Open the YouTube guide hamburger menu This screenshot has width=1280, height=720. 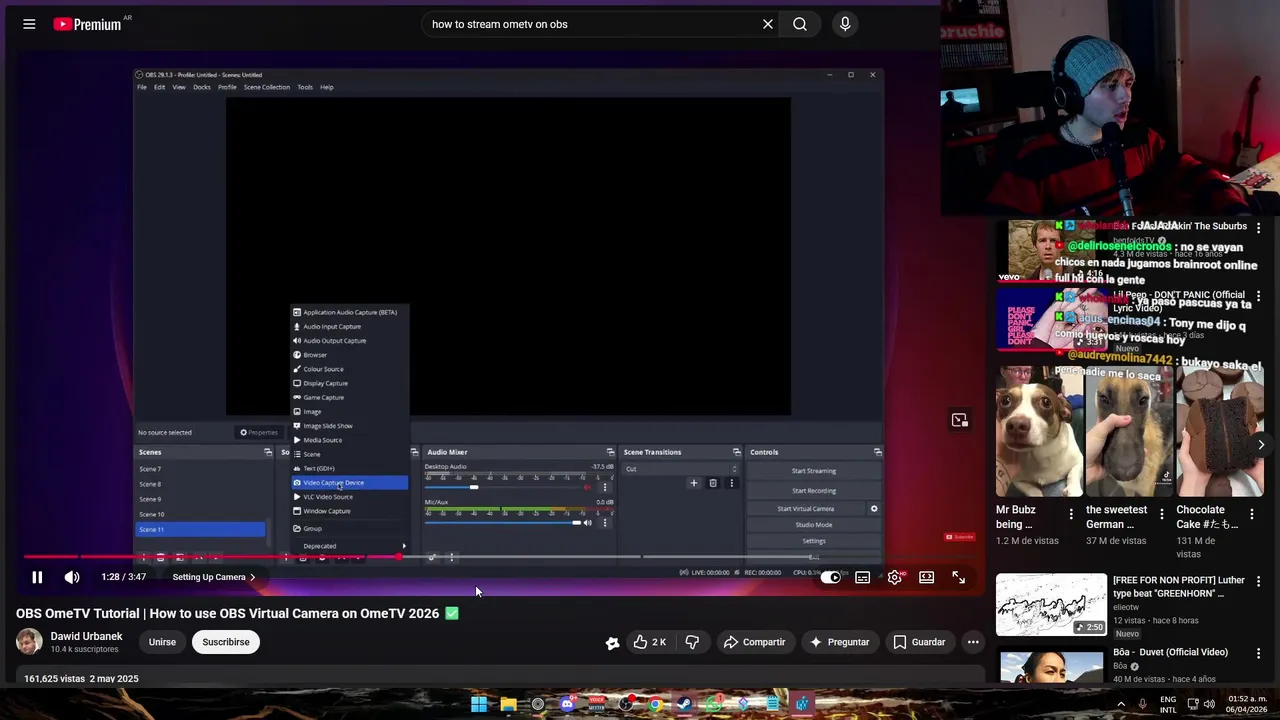[29, 24]
